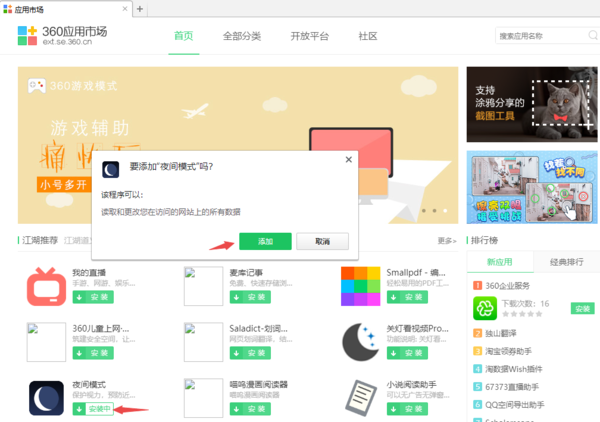This screenshot has width=600, height=422.
Task: Click the search magnifier icon
Action: tap(593, 36)
